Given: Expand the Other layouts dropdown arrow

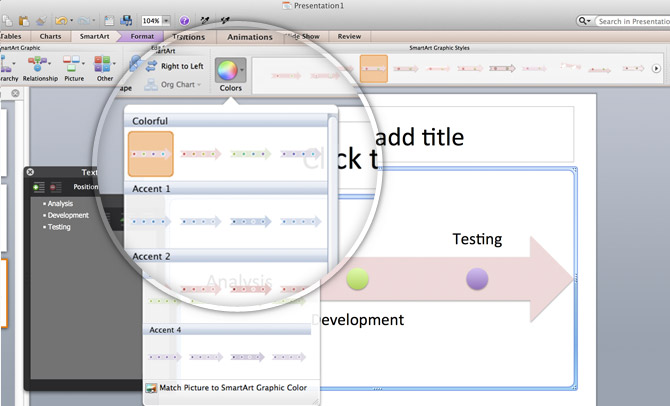Looking at the screenshot, I should coord(114,64).
